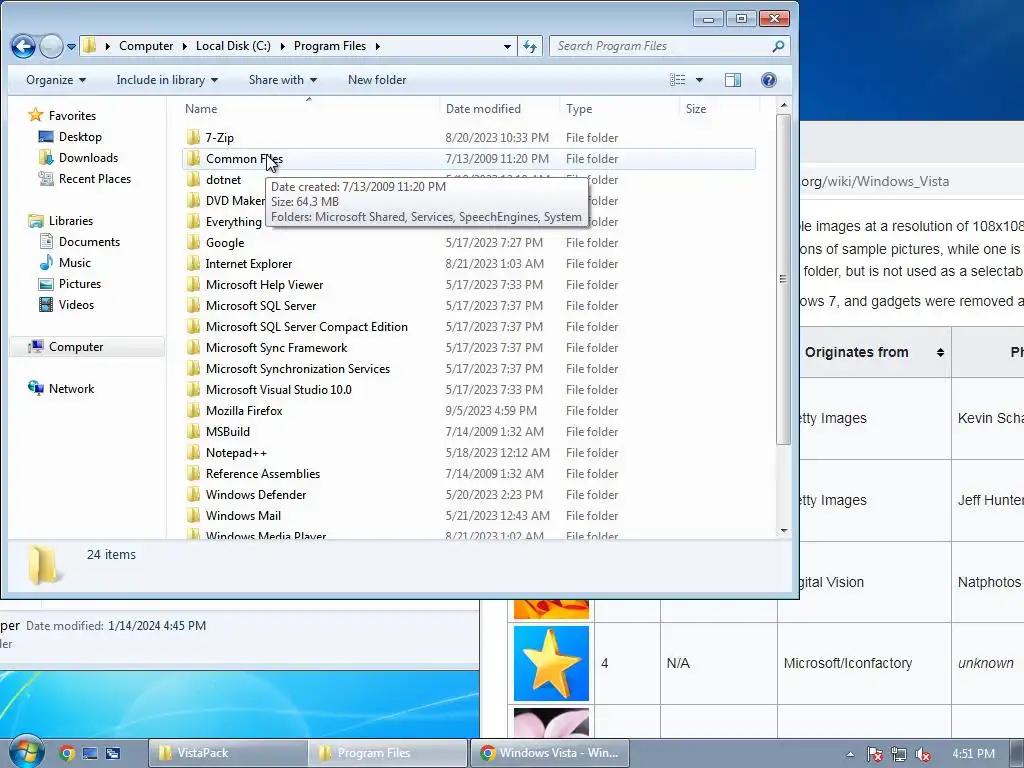The image size is (1024, 768).
Task: Select the Google folder icon
Action: click(193, 242)
